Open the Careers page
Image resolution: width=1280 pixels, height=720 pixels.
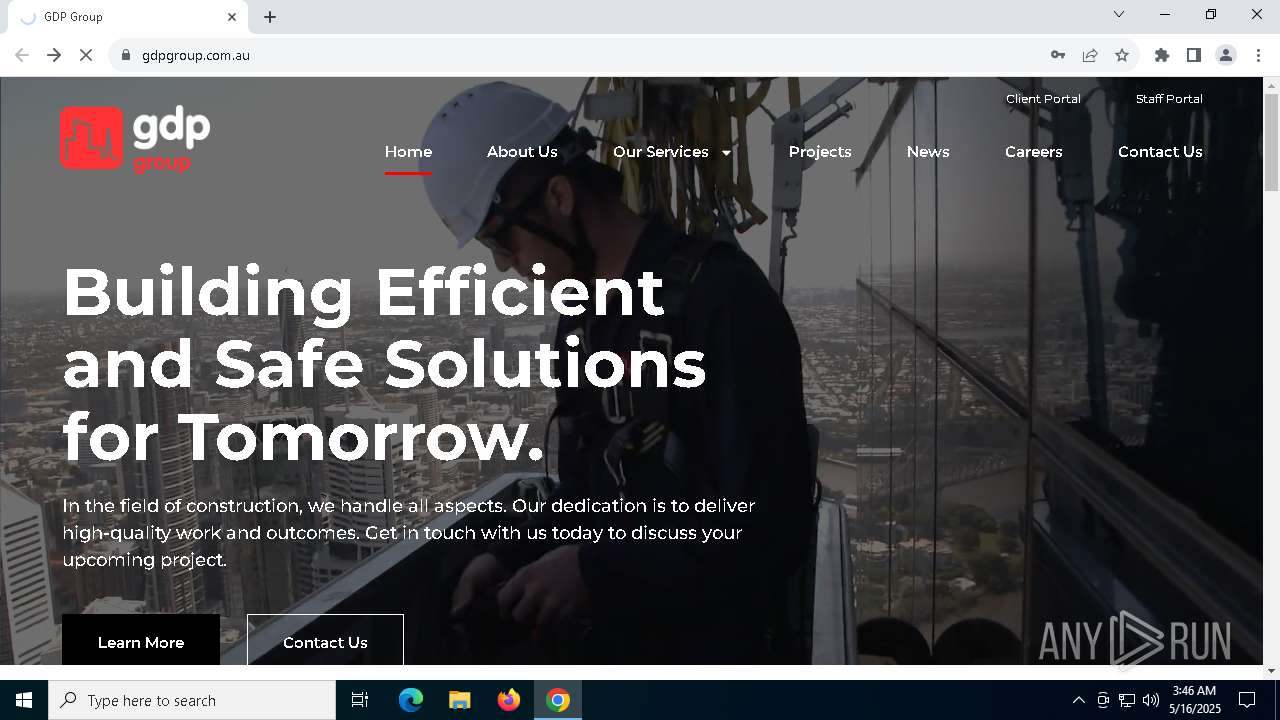1034,152
